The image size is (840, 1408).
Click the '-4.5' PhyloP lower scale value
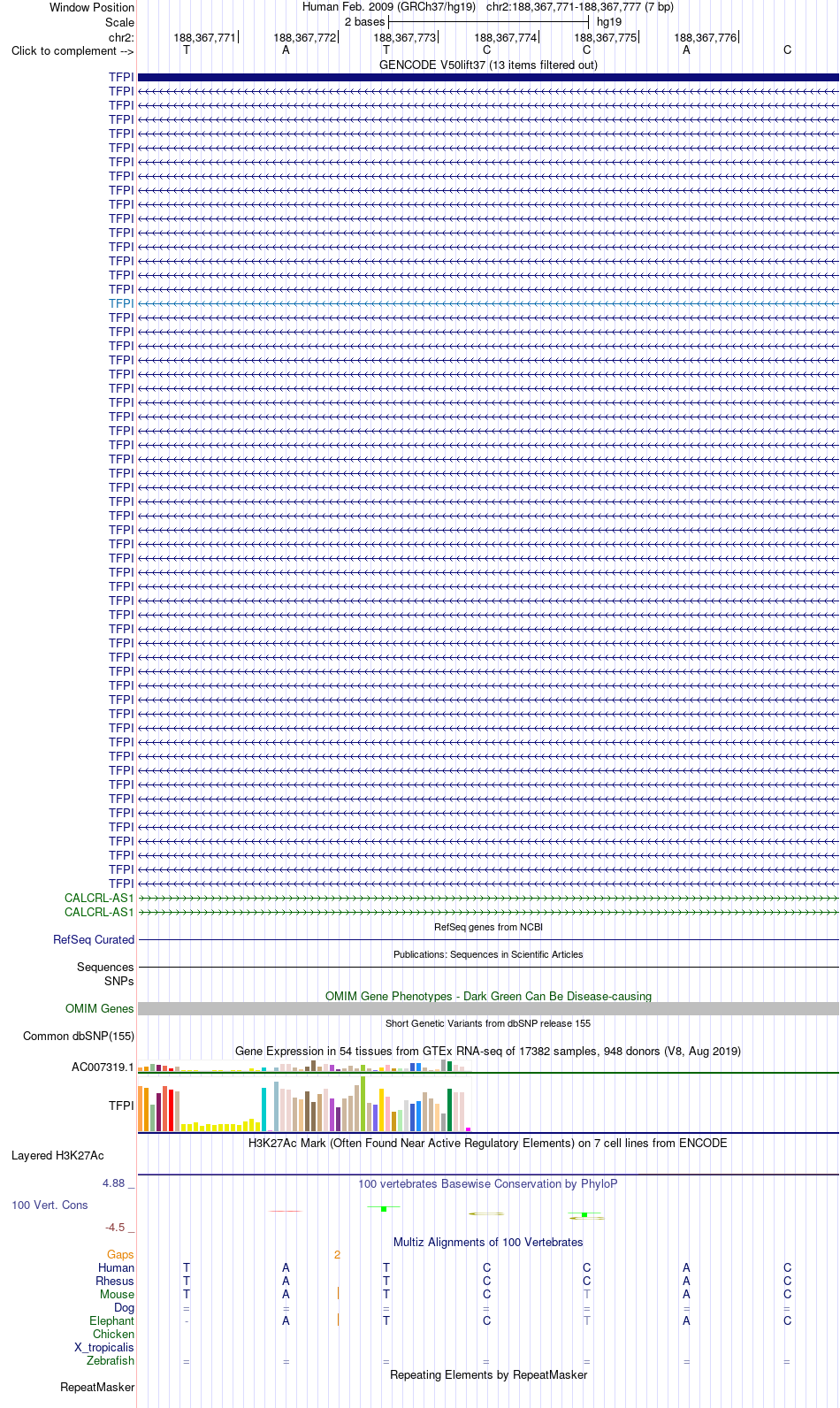pos(115,1227)
